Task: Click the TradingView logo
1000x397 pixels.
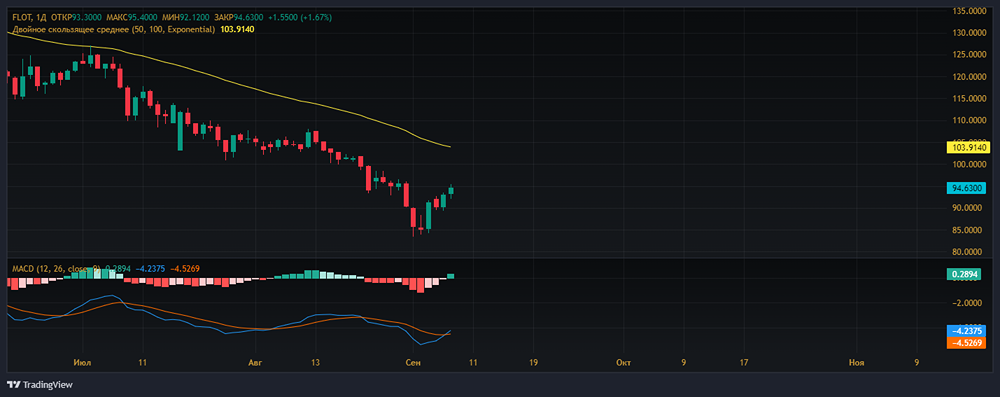Action: click(x=40, y=385)
